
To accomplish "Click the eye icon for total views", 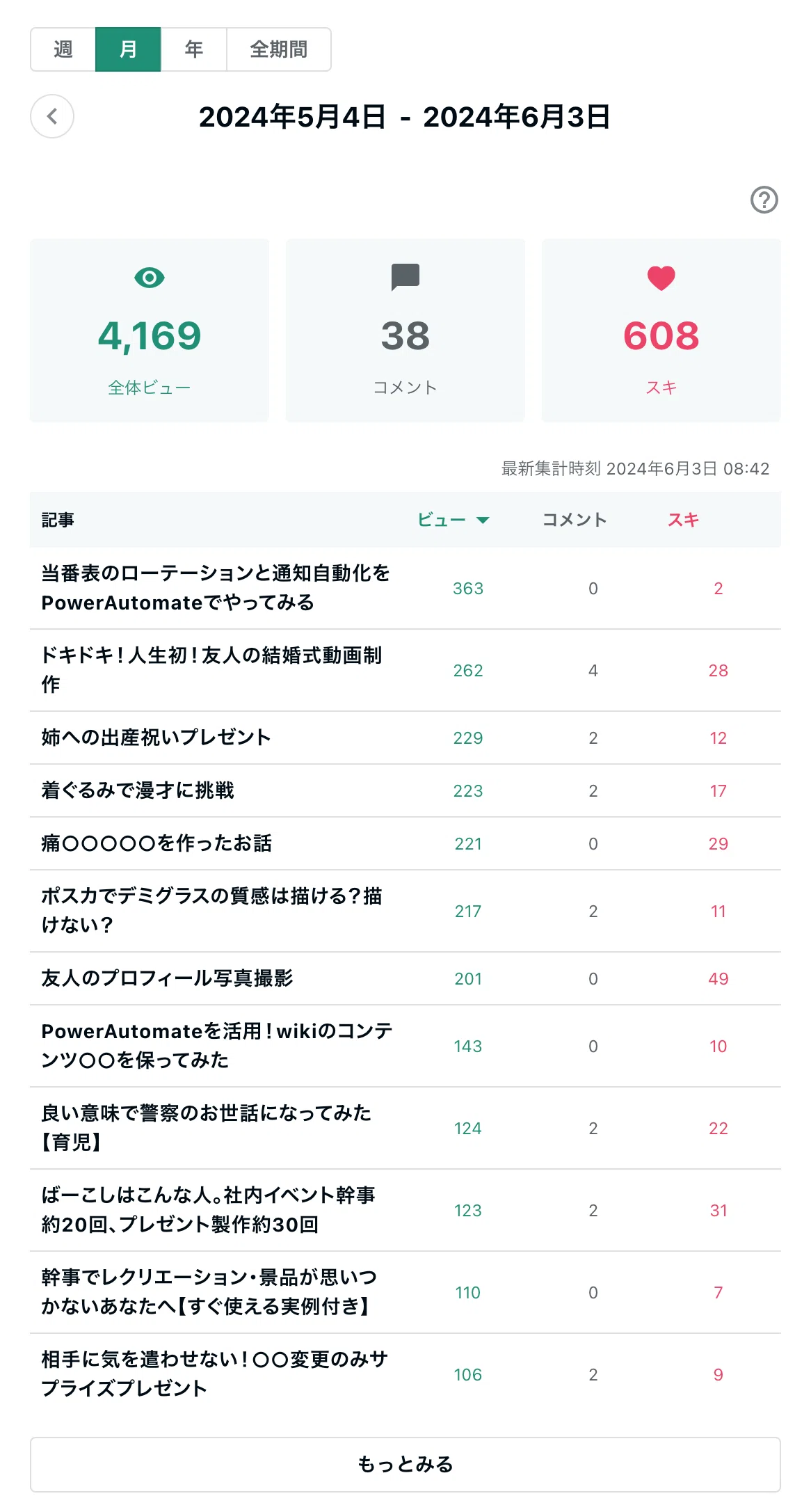I will point(149,278).
